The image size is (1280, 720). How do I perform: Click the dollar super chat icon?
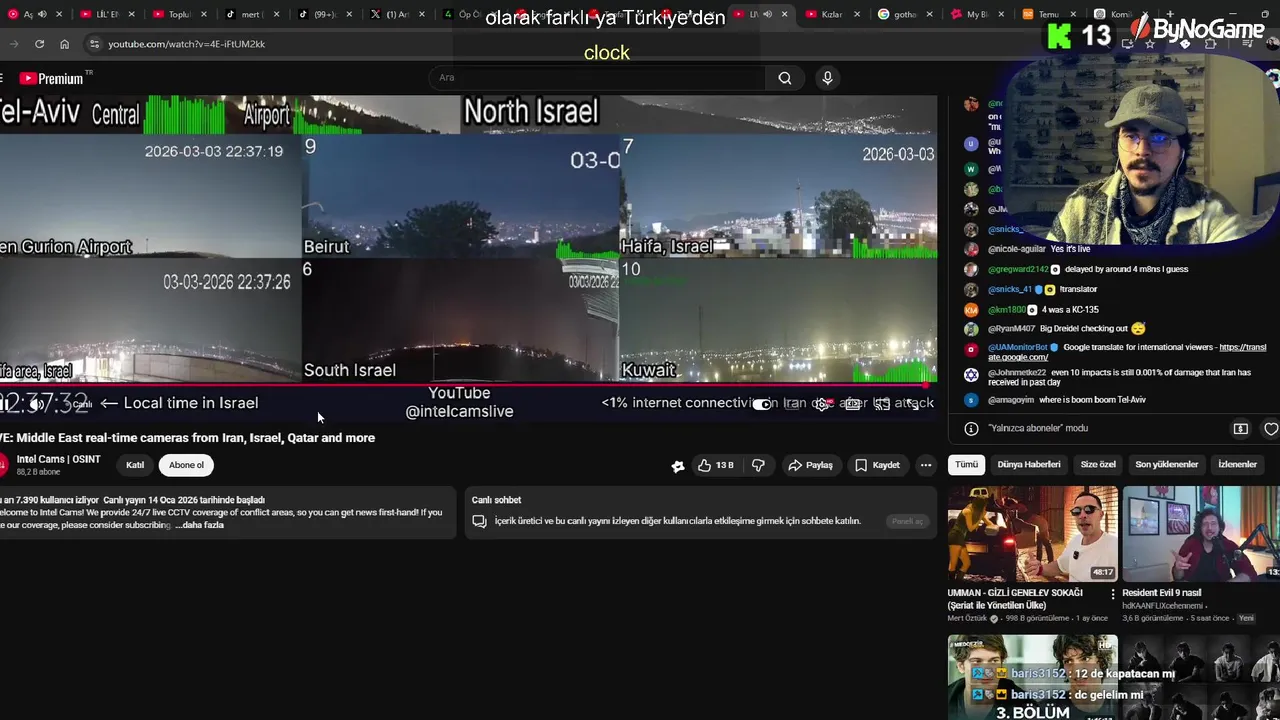(x=1241, y=428)
